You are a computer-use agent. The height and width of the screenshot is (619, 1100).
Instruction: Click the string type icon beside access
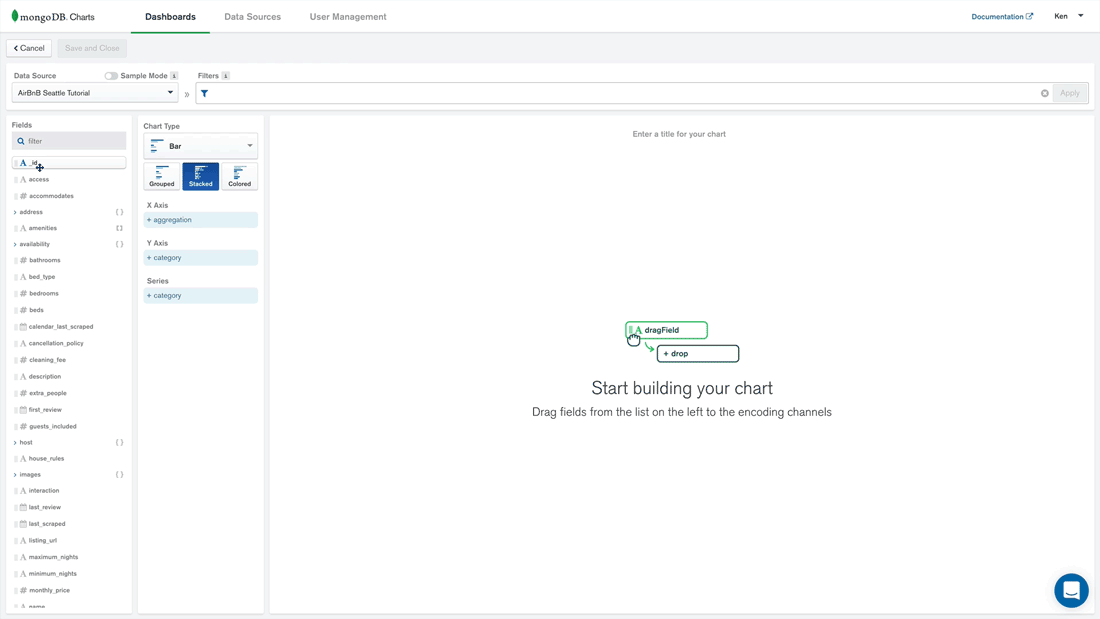pos(23,180)
